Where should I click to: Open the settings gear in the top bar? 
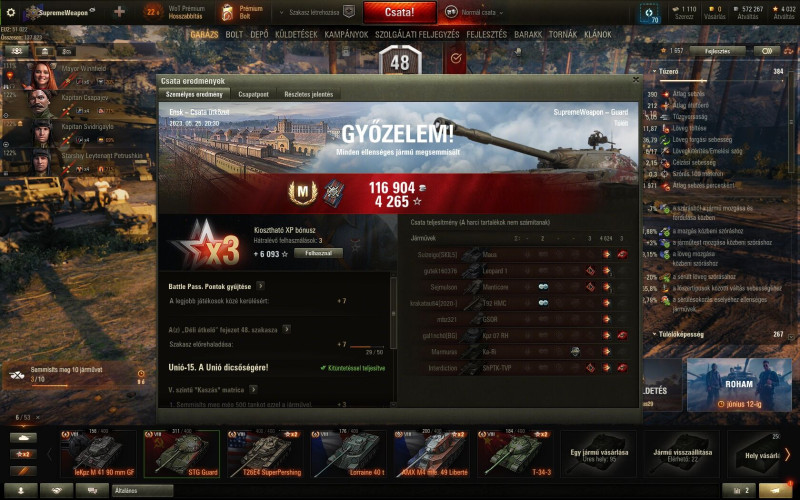pos(10,12)
